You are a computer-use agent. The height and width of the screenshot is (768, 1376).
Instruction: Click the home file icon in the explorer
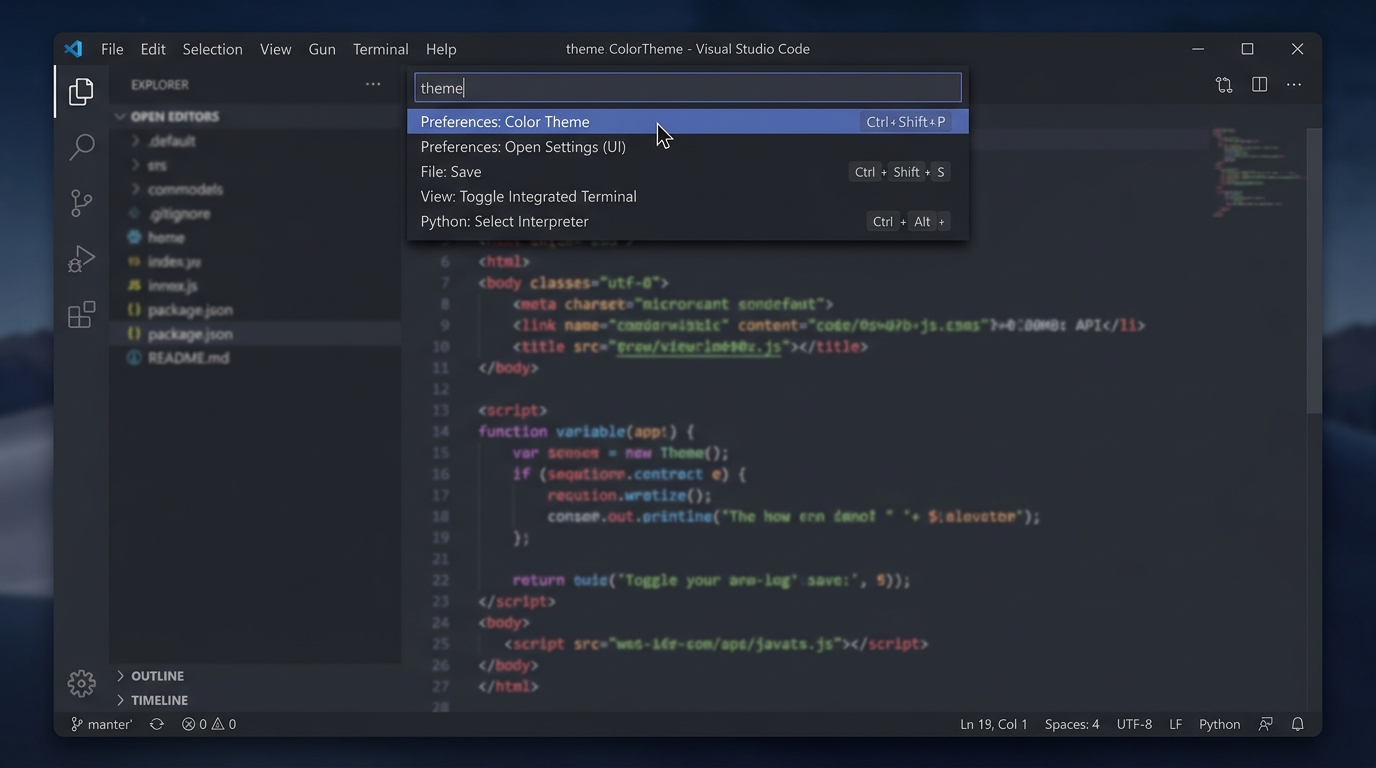point(134,238)
